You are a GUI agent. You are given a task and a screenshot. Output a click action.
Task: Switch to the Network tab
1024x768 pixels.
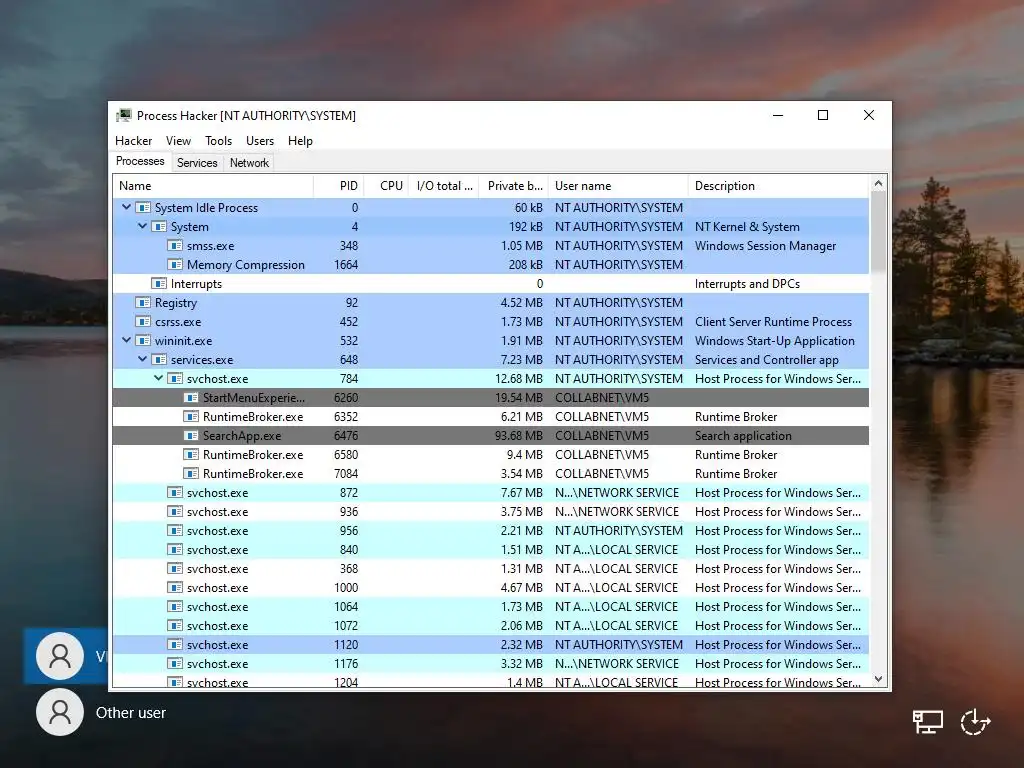point(249,163)
